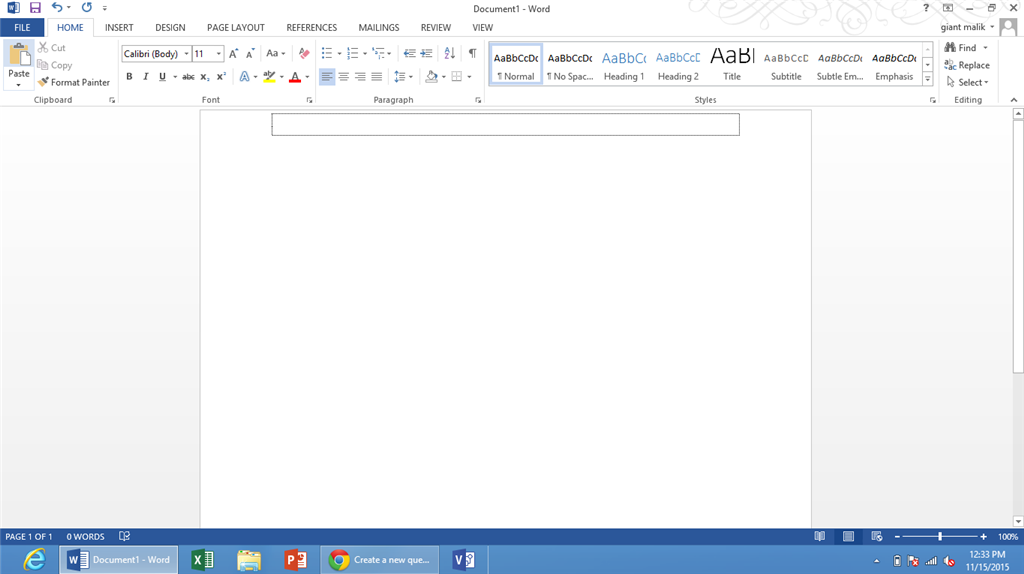Toggle Underline formatting
The image size is (1024, 574).
(x=163, y=77)
